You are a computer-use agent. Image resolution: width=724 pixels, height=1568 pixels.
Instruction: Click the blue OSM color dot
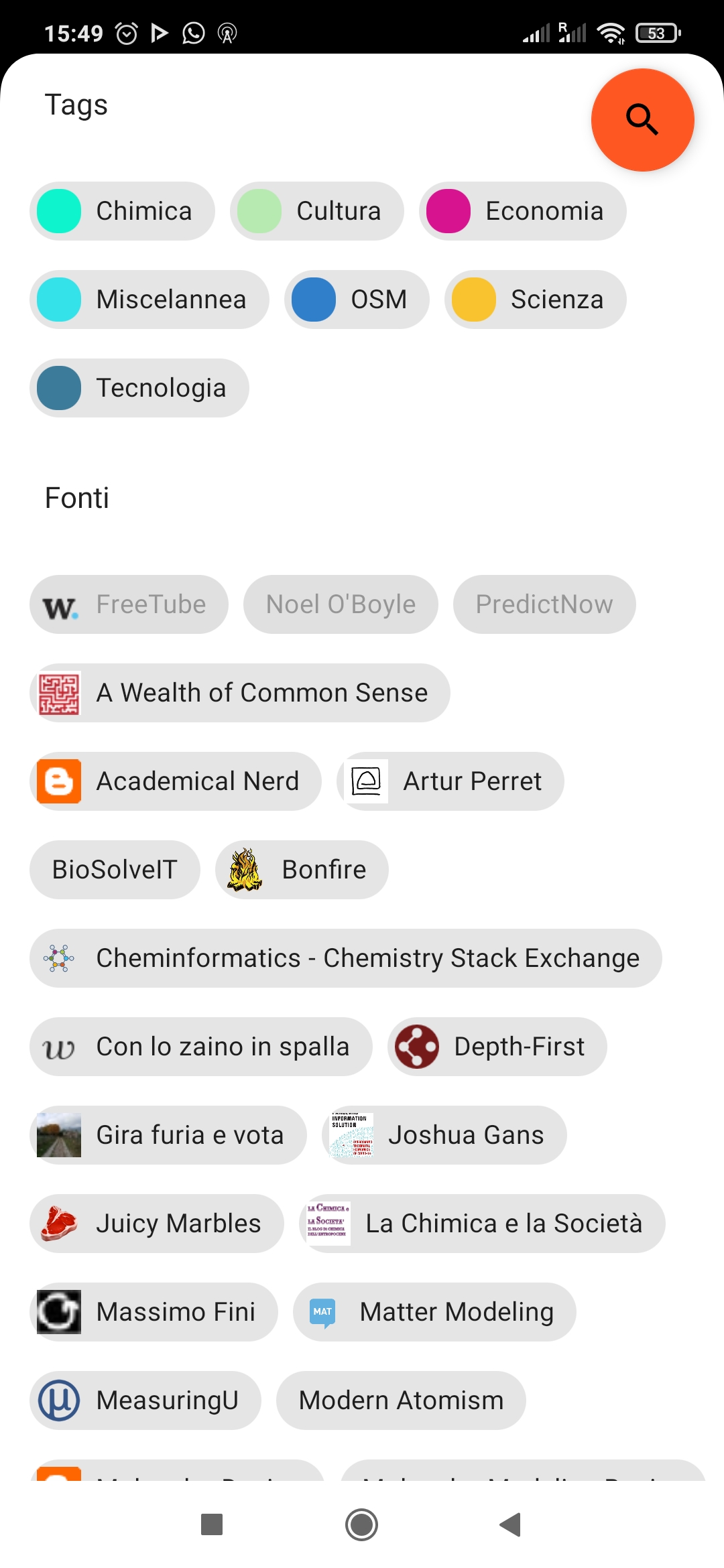point(314,300)
